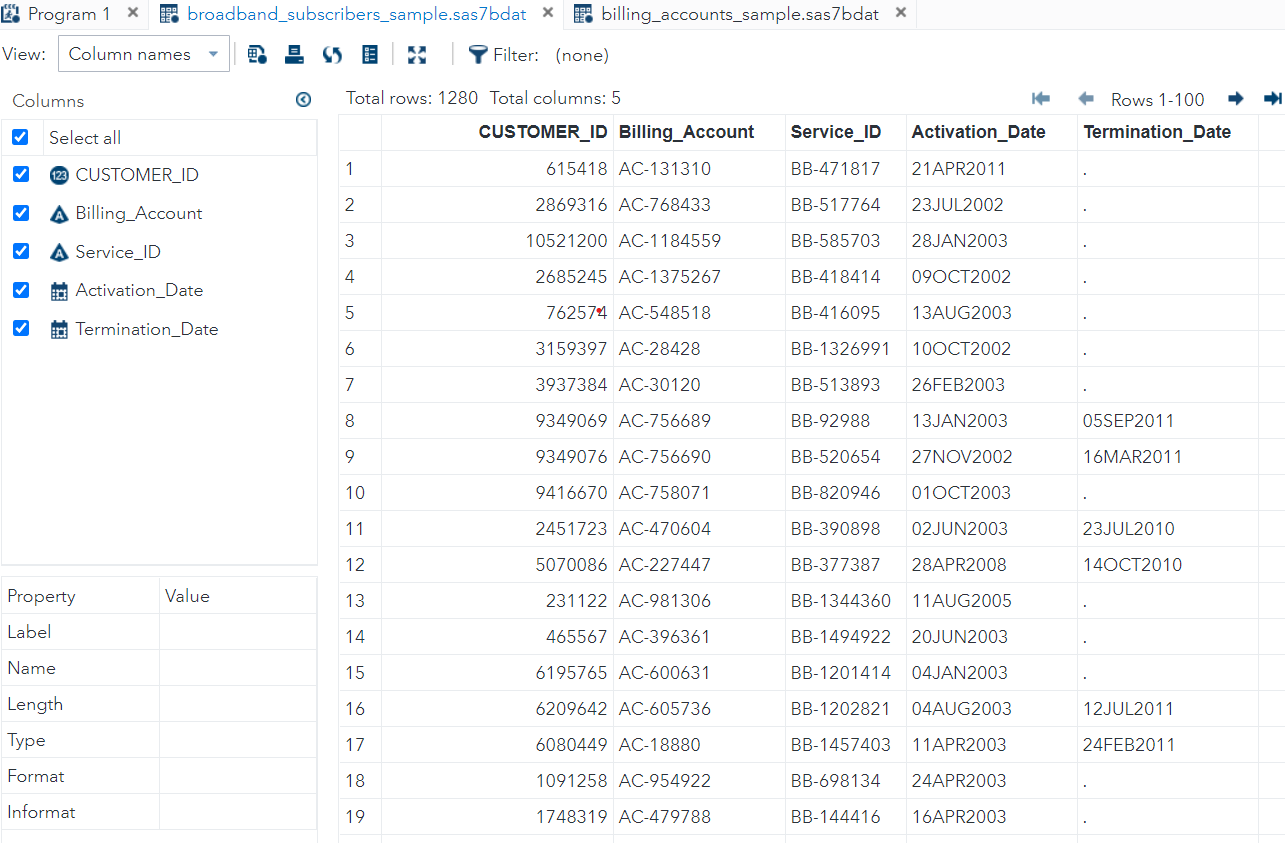Collapse the Columns panel using the arrow icon
1285x843 pixels.
tap(304, 100)
